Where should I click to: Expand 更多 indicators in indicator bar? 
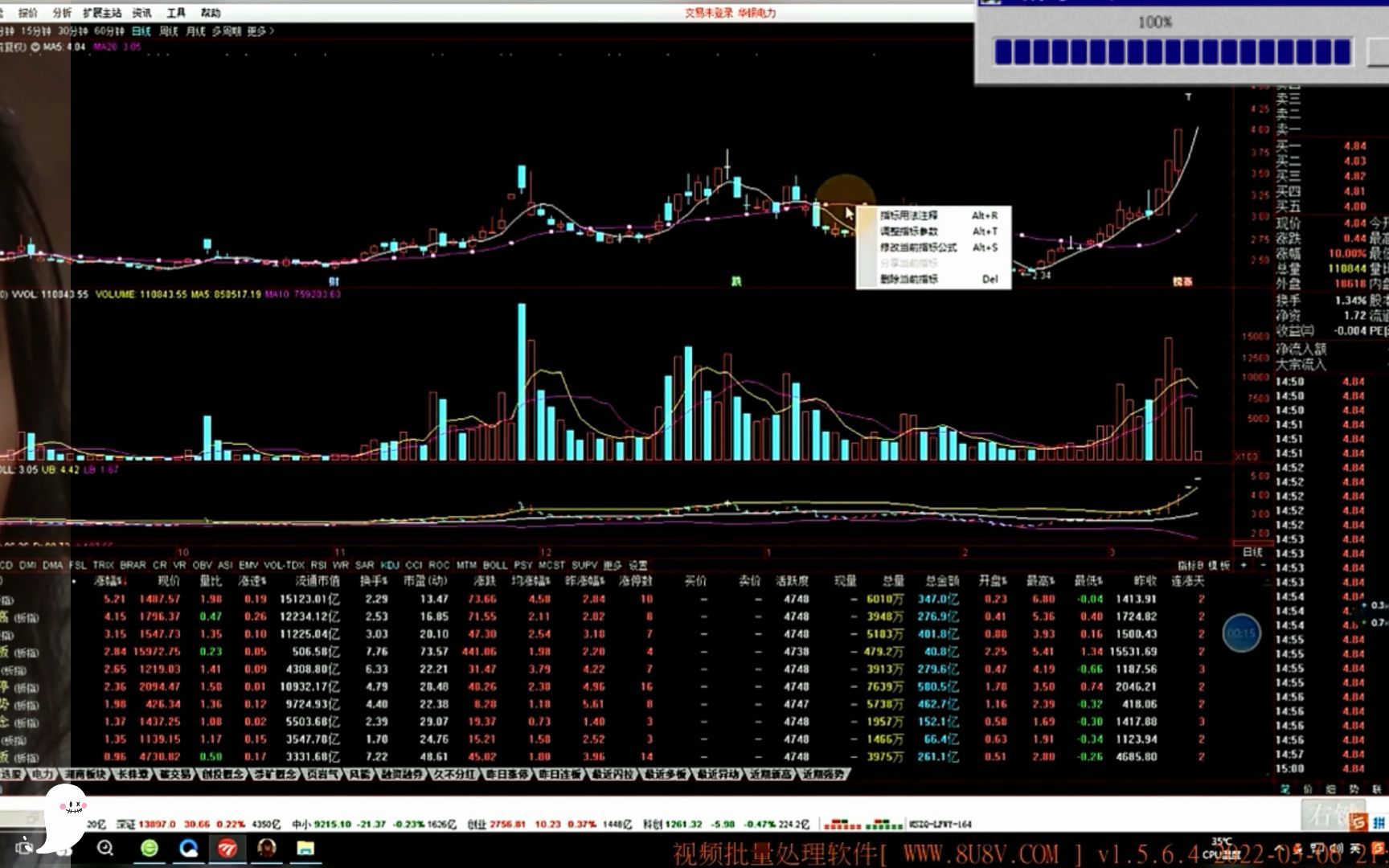(x=613, y=565)
